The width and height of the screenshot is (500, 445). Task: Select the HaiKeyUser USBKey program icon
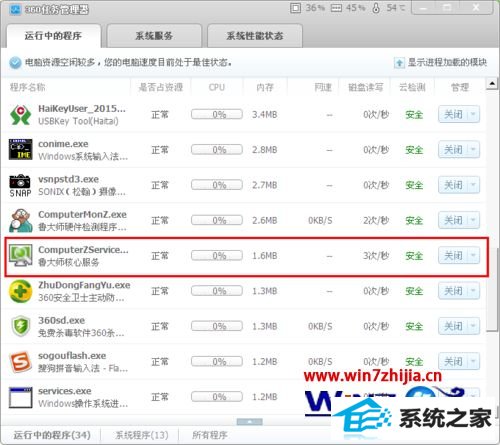pos(20,115)
